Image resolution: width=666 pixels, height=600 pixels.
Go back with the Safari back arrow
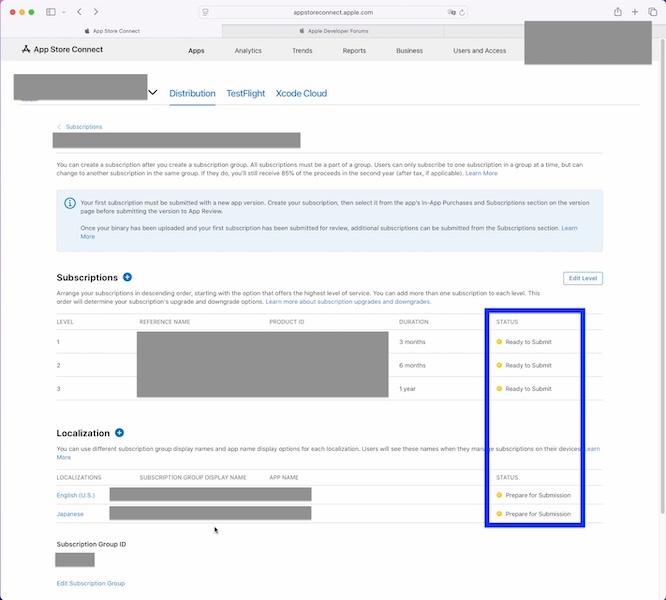click(79, 11)
